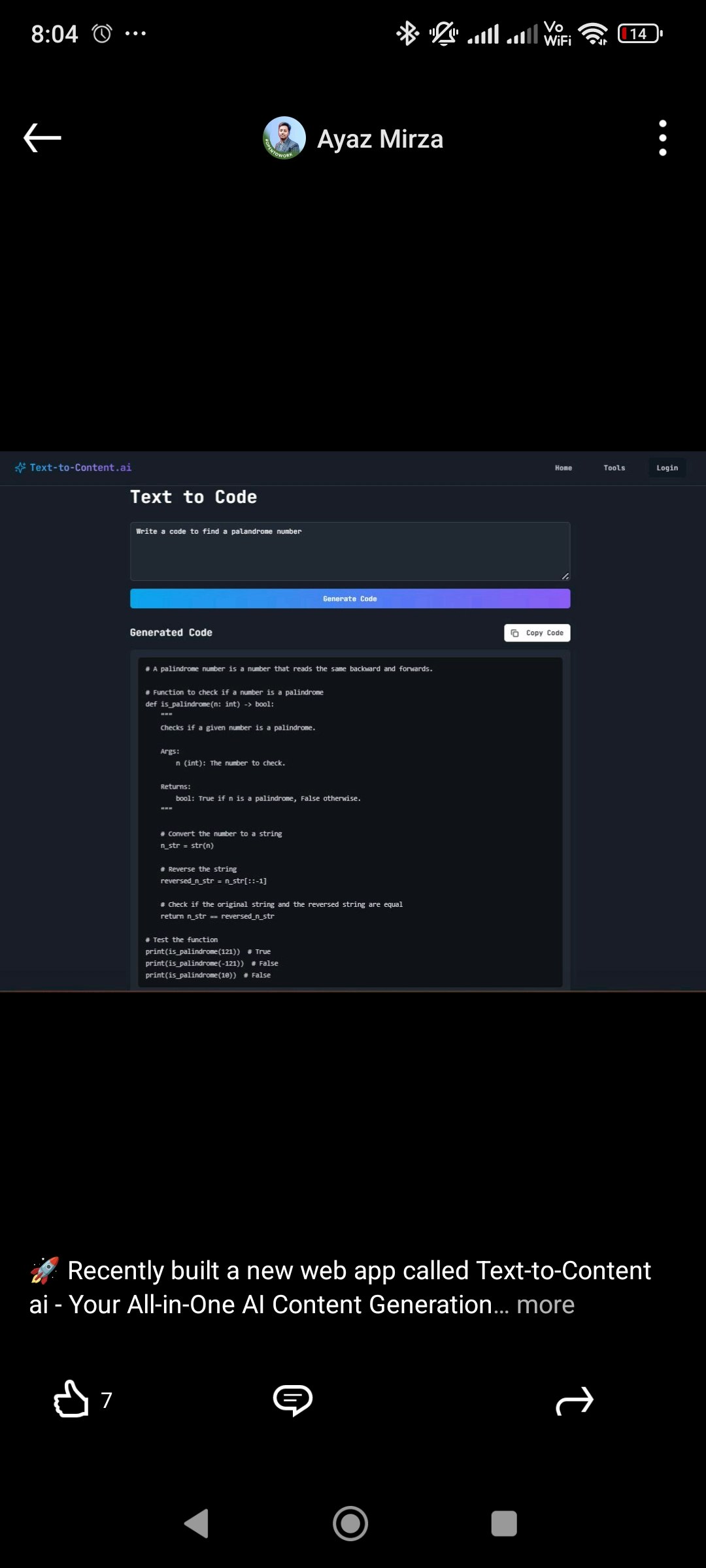This screenshot has width=706, height=1568.
Task: Expand caption by tapping "more"
Action: (545, 1305)
